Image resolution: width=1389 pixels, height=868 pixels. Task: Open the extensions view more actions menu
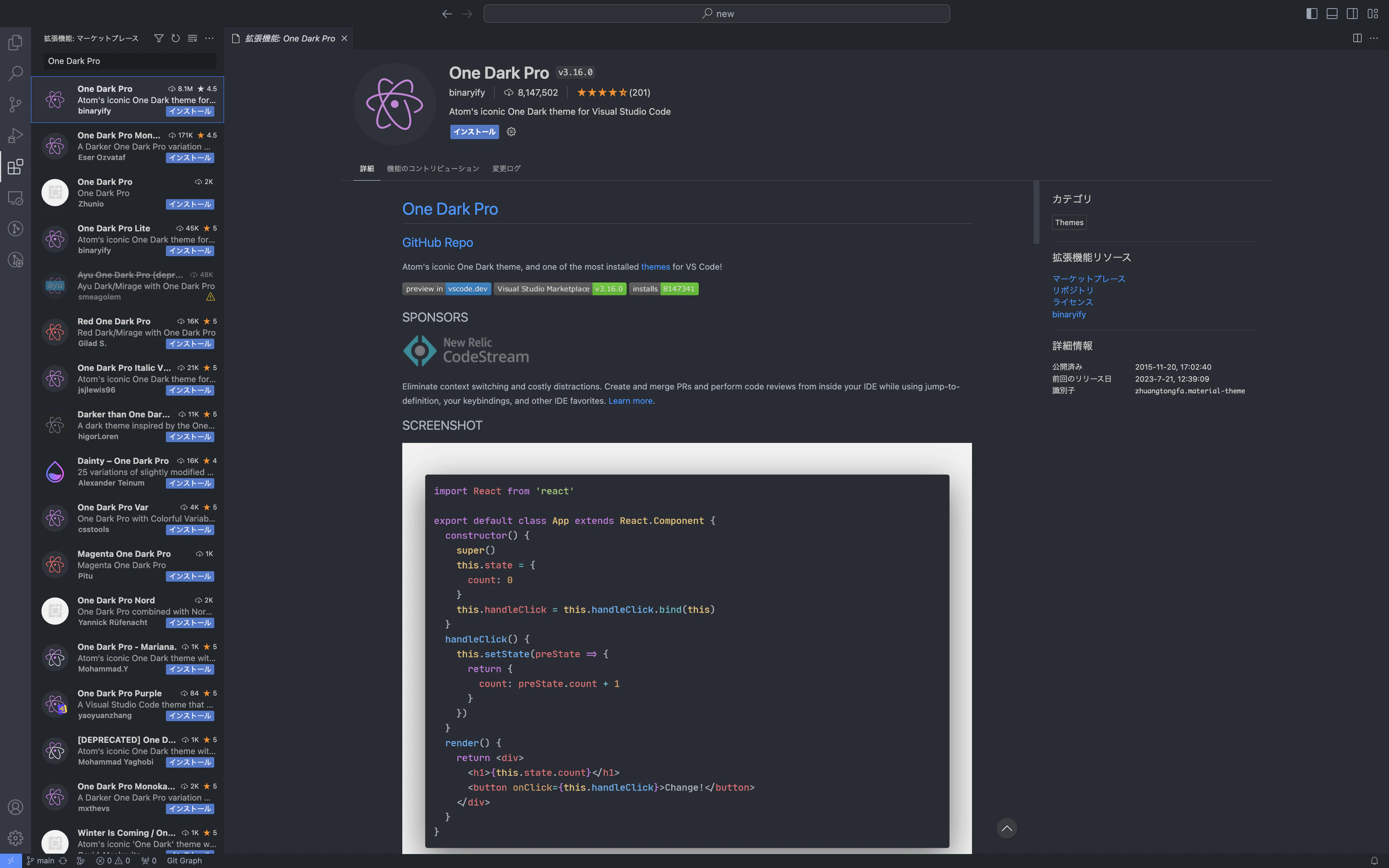click(210, 38)
